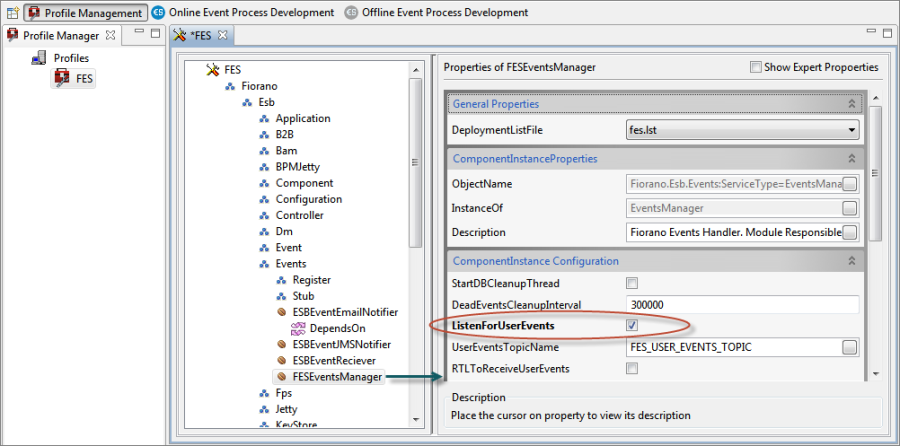Click the Description field's browse button
Viewport: 900px width, 446px height.
pos(850,232)
